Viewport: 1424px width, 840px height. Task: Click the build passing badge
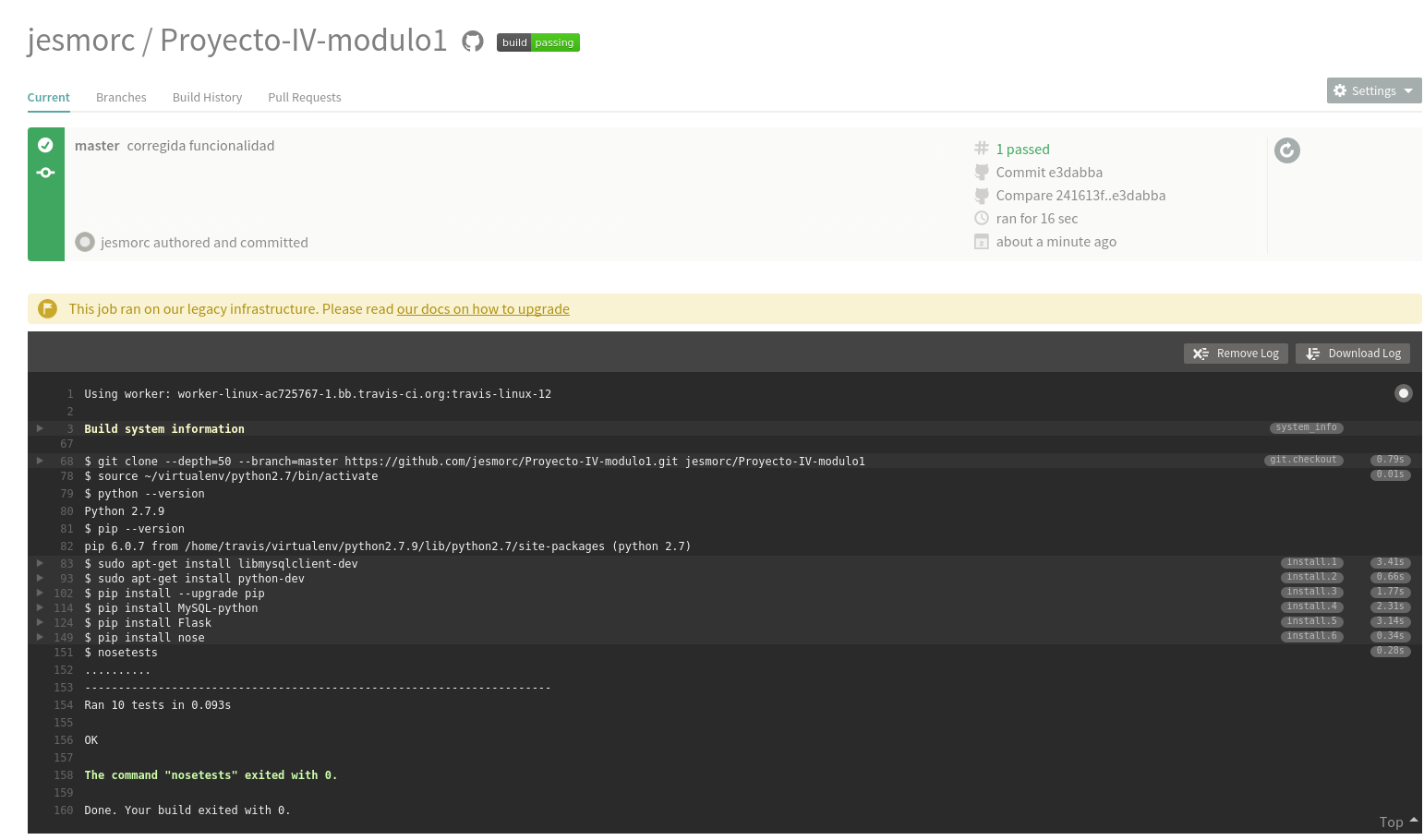pos(538,42)
